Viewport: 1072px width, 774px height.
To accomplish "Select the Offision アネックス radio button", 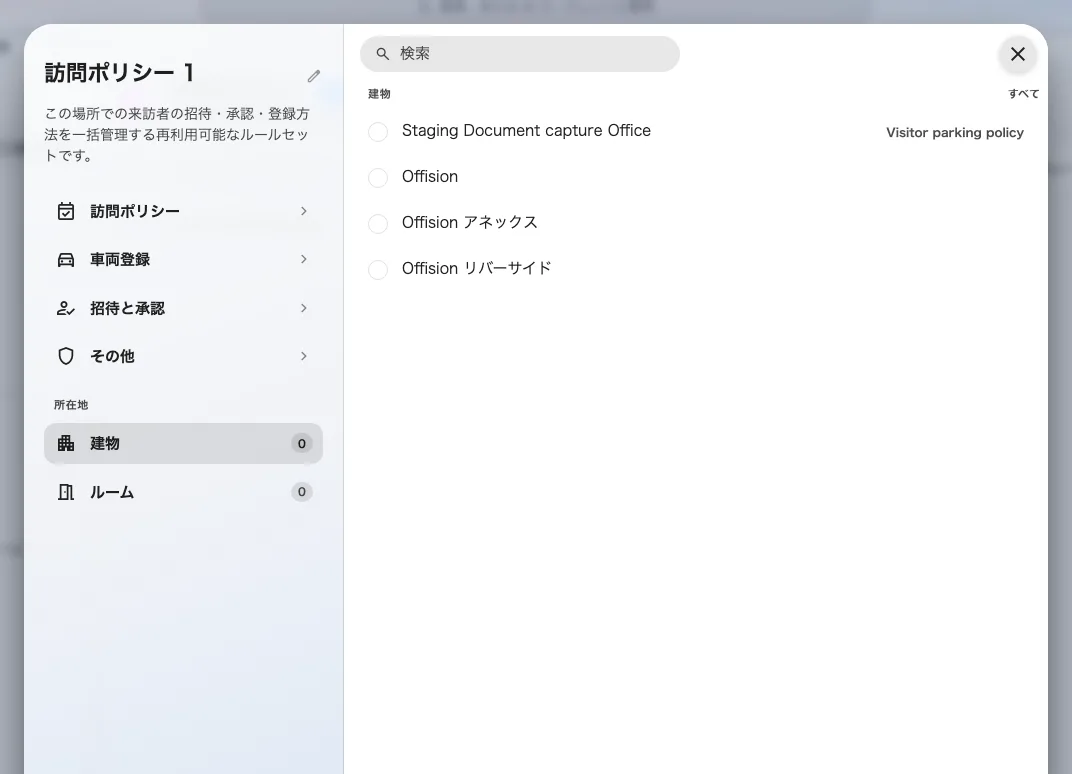I will click(x=378, y=224).
